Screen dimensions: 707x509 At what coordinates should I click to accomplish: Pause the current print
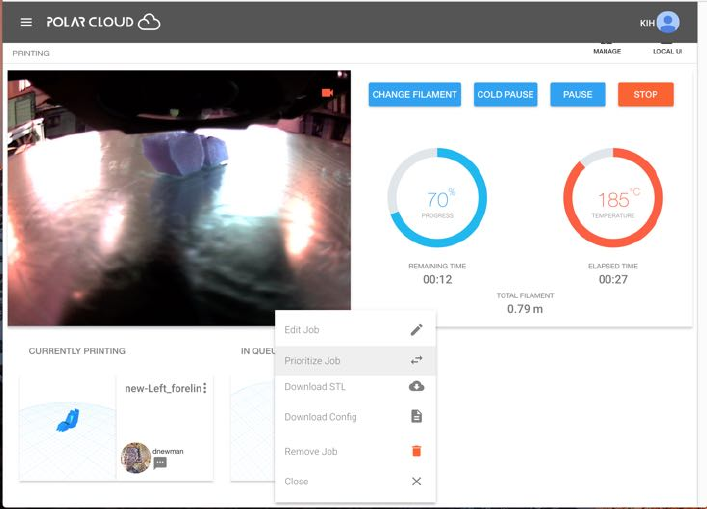point(578,94)
